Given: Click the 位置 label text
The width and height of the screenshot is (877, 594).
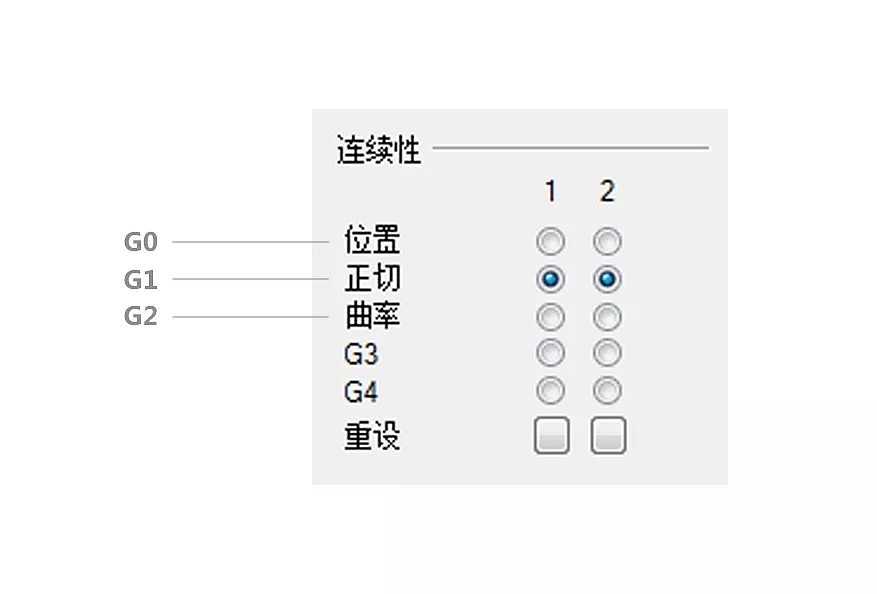Looking at the screenshot, I should tap(372, 241).
